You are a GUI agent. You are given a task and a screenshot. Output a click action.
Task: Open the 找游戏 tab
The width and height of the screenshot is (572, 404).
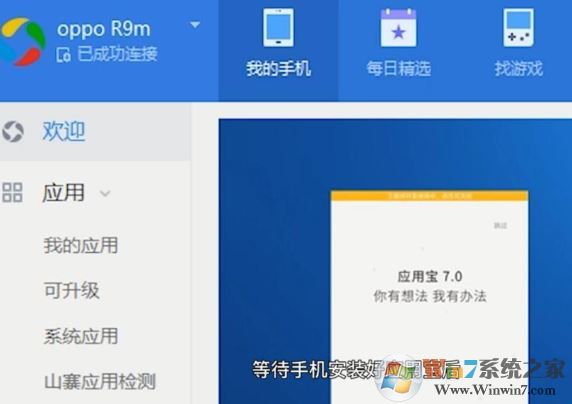point(518,51)
